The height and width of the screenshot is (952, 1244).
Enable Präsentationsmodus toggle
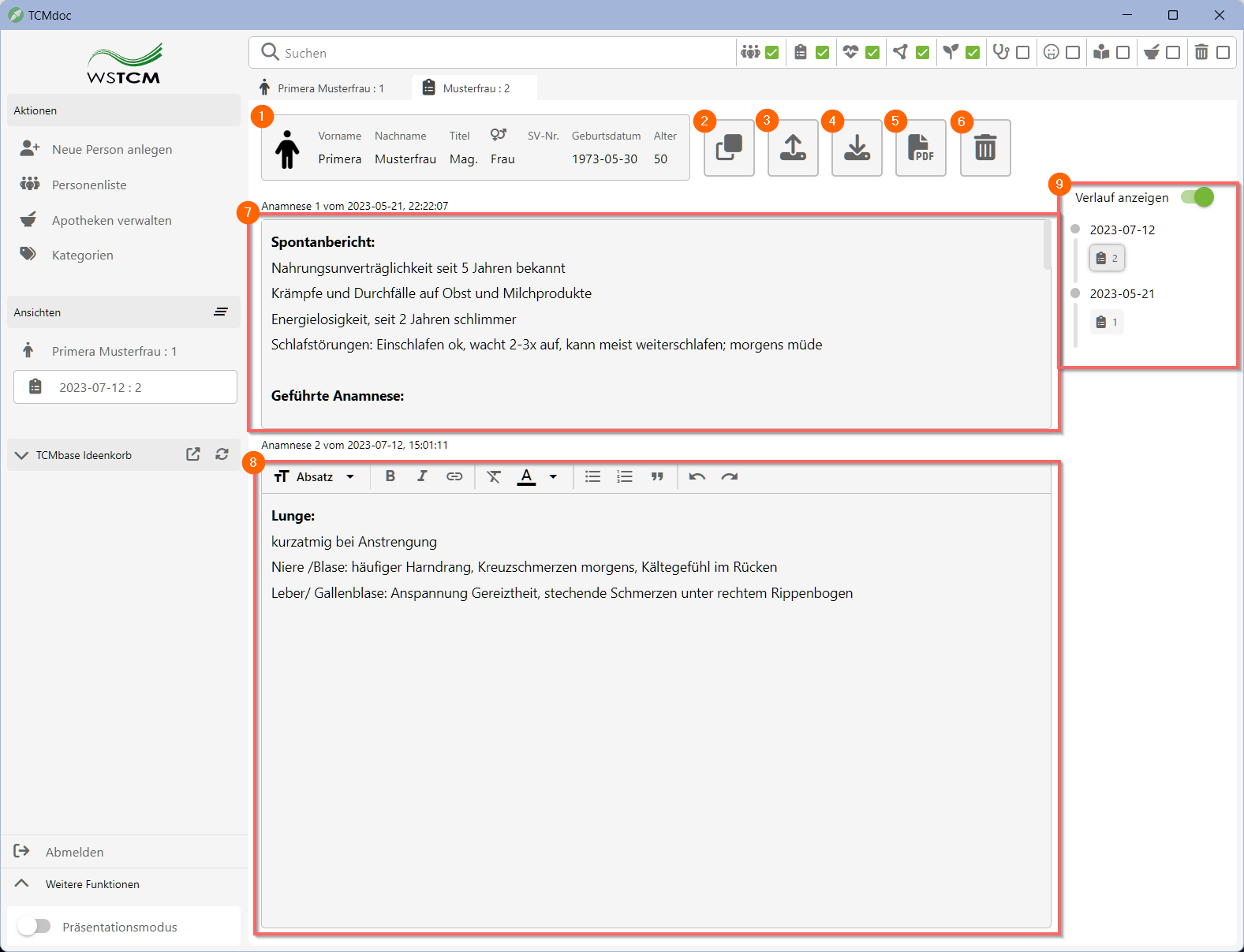[34, 926]
